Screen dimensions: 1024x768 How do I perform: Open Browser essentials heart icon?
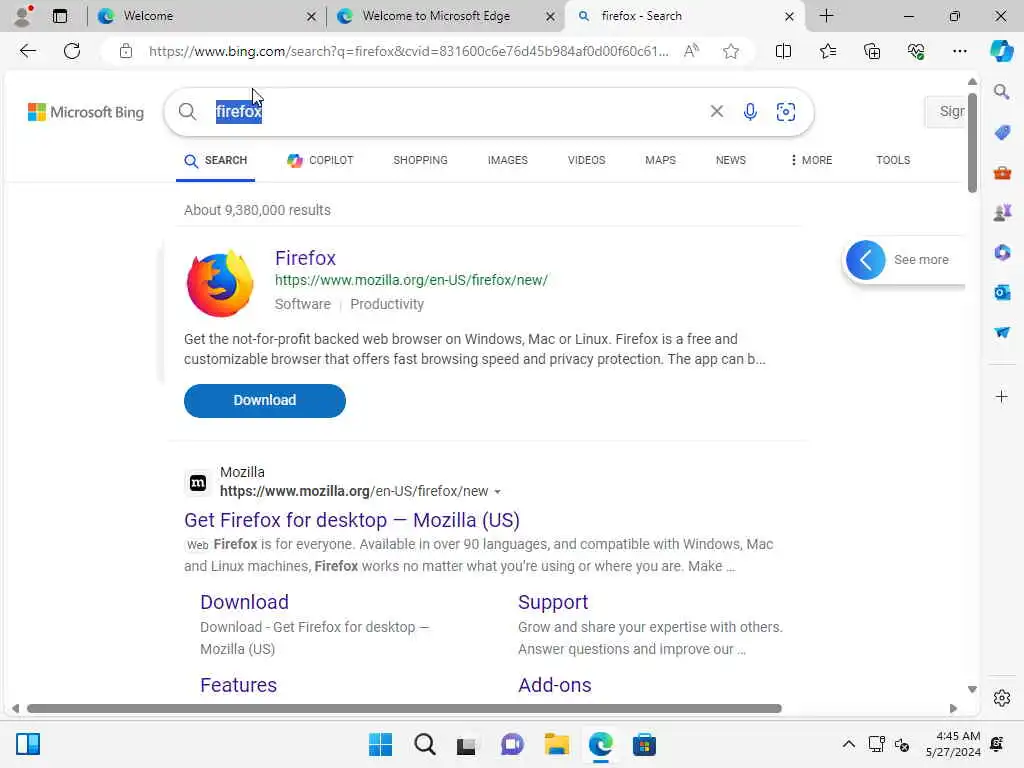click(x=916, y=51)
